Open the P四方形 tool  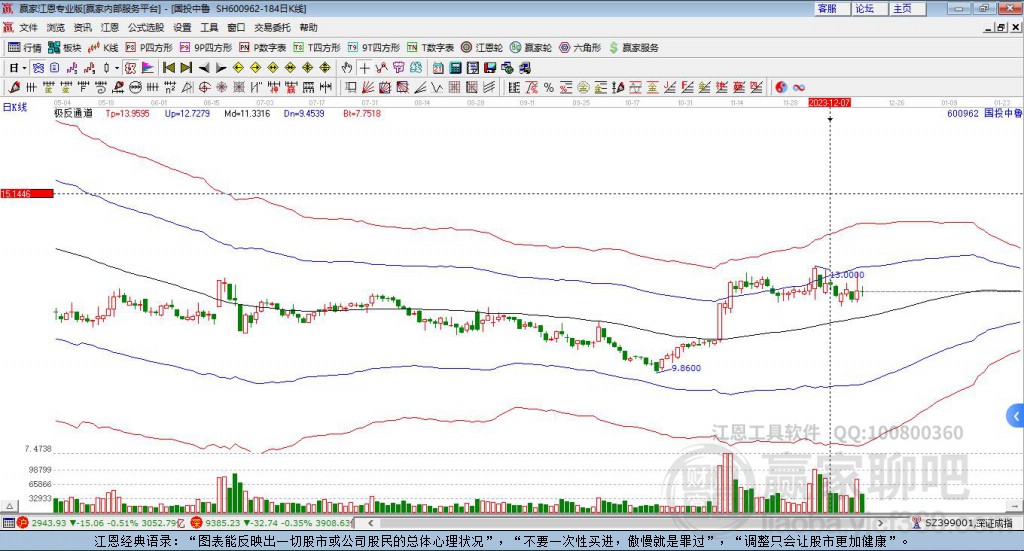(x=149, y=48)
